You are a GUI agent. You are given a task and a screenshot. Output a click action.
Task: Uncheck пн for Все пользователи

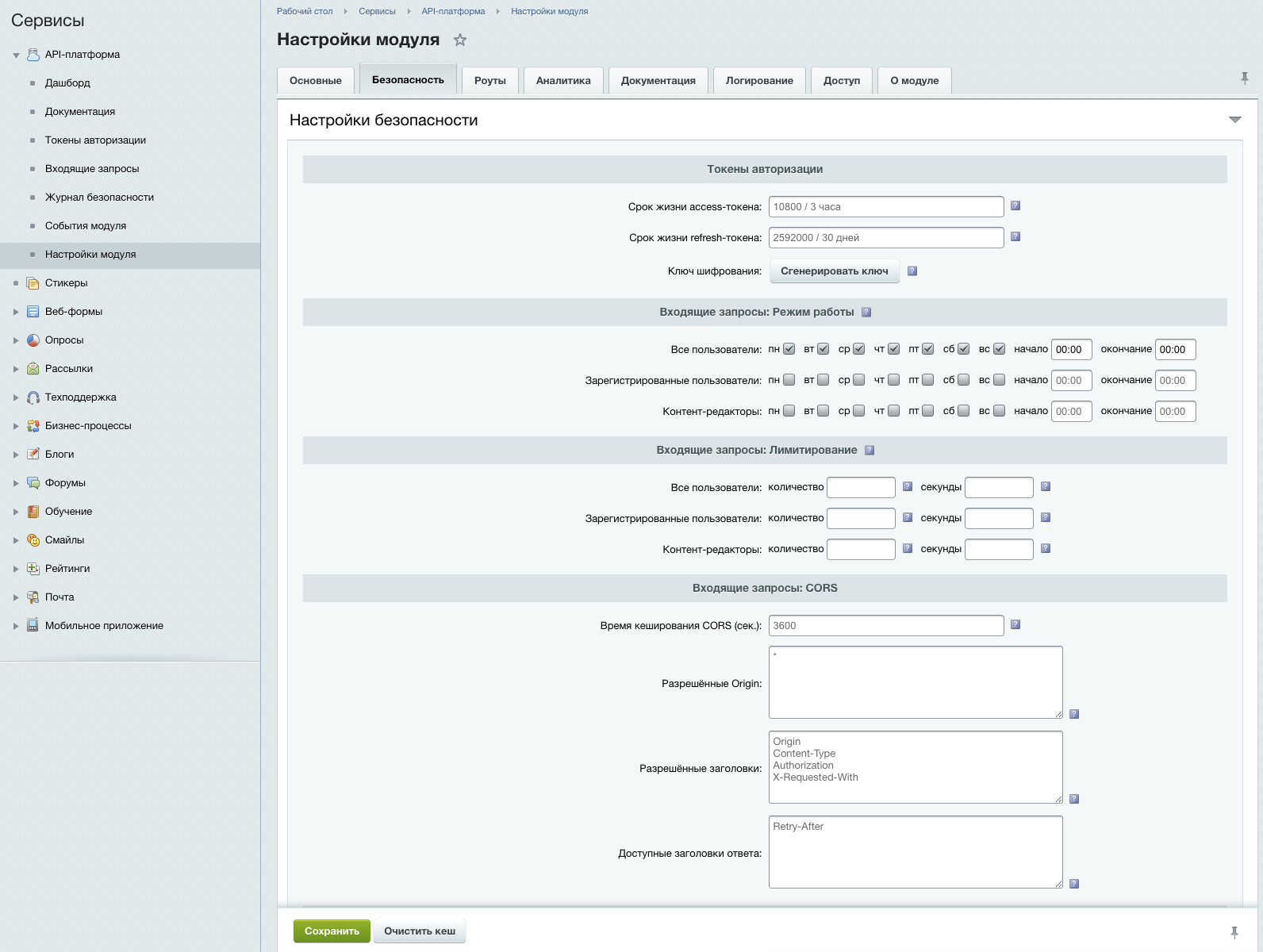(789, 349)
